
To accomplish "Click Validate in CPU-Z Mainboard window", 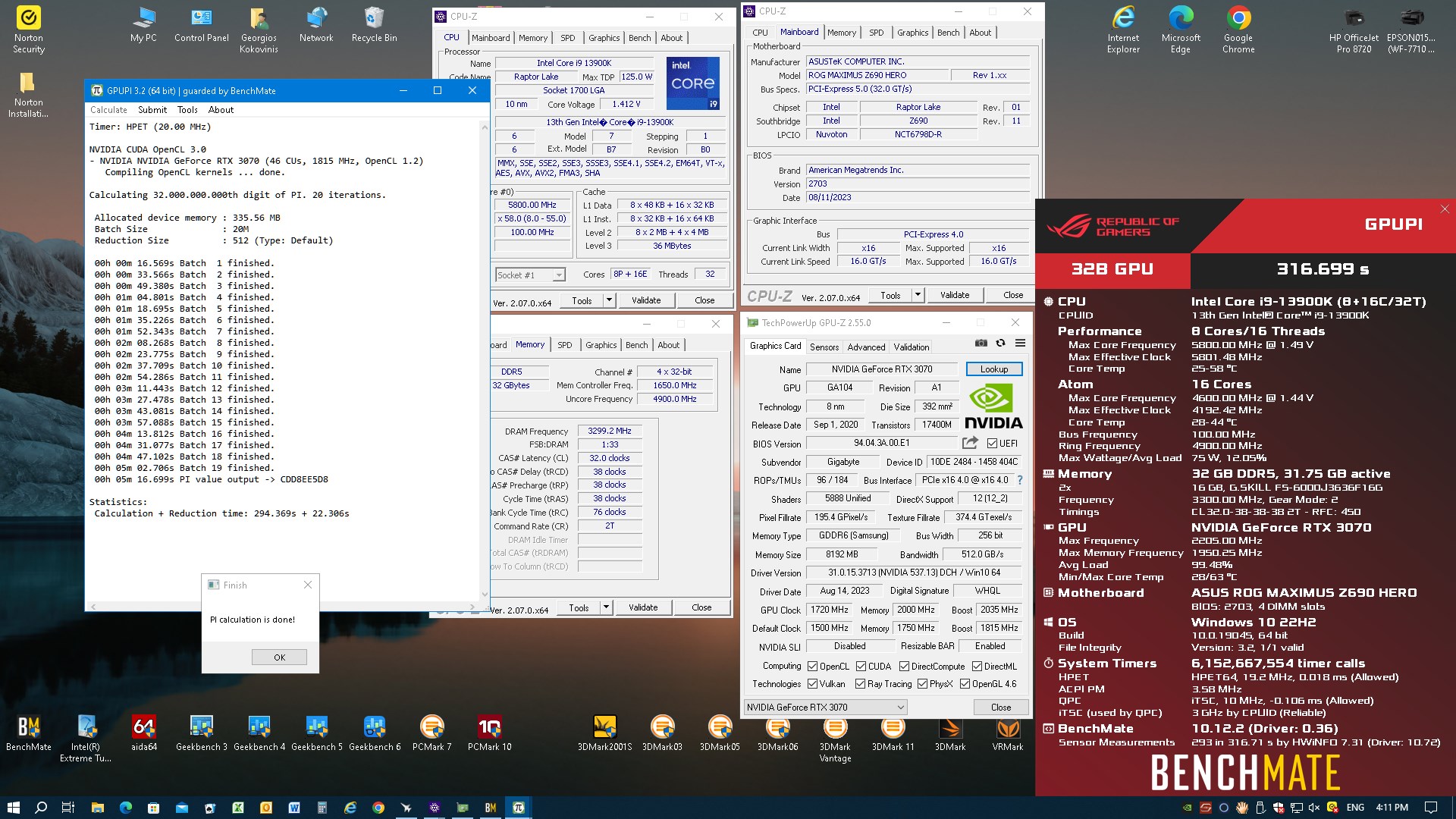I will point(955,295).
